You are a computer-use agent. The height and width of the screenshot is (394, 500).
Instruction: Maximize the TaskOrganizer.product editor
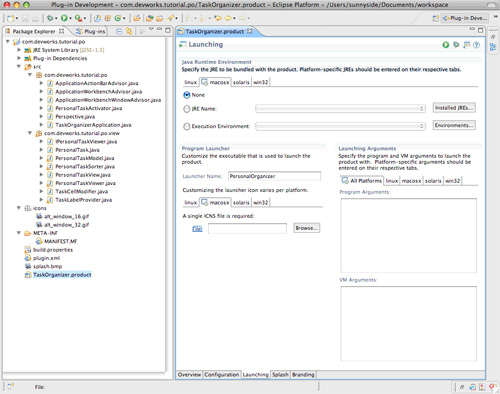(480, 30)
